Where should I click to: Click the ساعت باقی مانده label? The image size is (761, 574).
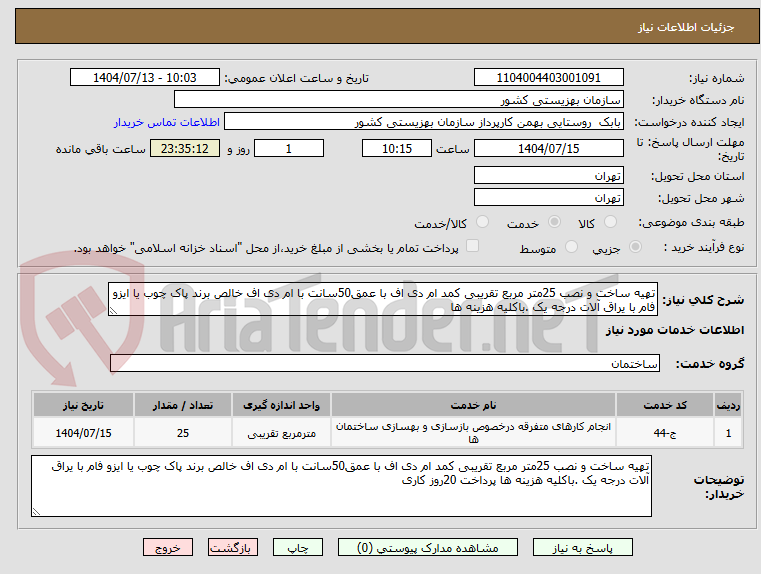click(x=100, y=149)
